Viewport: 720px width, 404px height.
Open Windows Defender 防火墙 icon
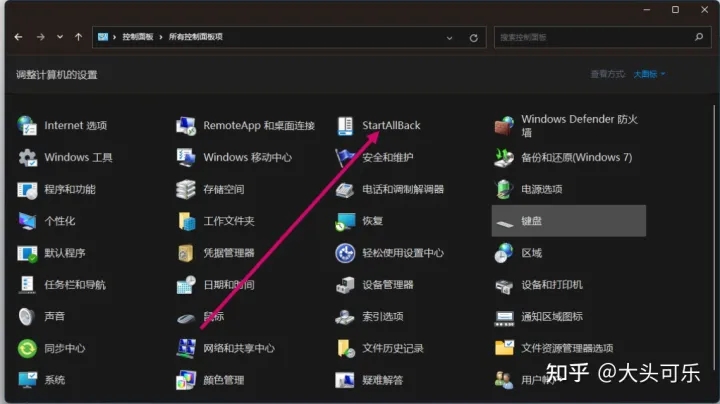pos(504,125)
